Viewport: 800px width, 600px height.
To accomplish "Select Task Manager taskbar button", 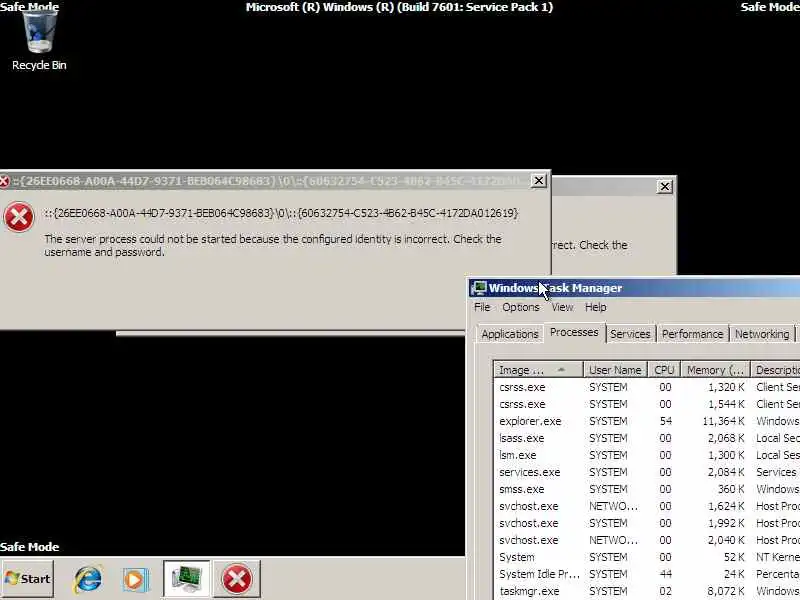I will 187,579.
